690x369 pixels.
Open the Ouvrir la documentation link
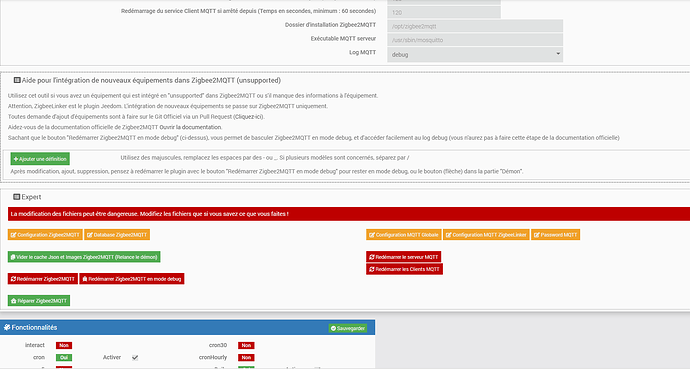point(190,127)
